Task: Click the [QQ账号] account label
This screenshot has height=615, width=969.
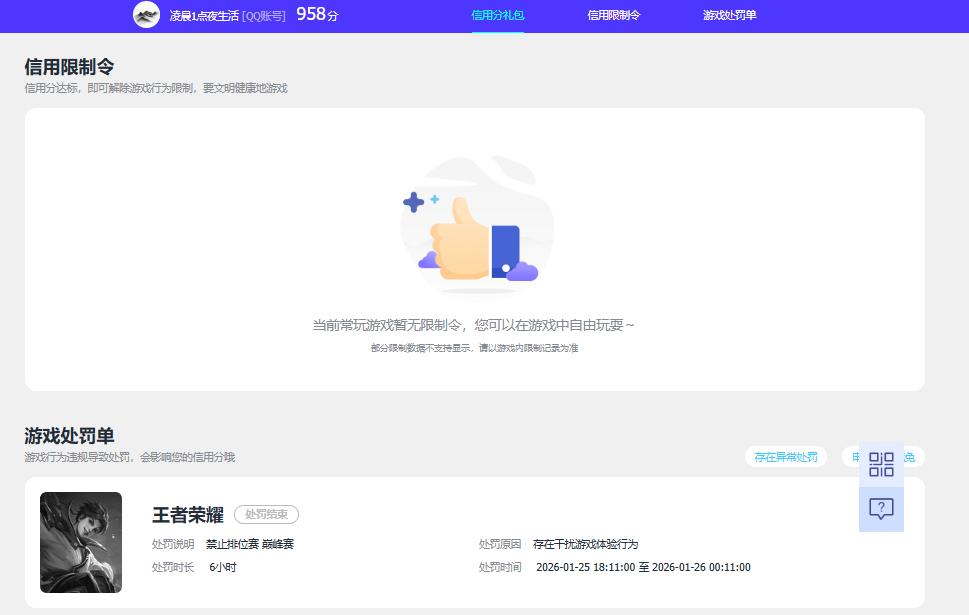Action: pyautogui.click(x=264, y=16)
